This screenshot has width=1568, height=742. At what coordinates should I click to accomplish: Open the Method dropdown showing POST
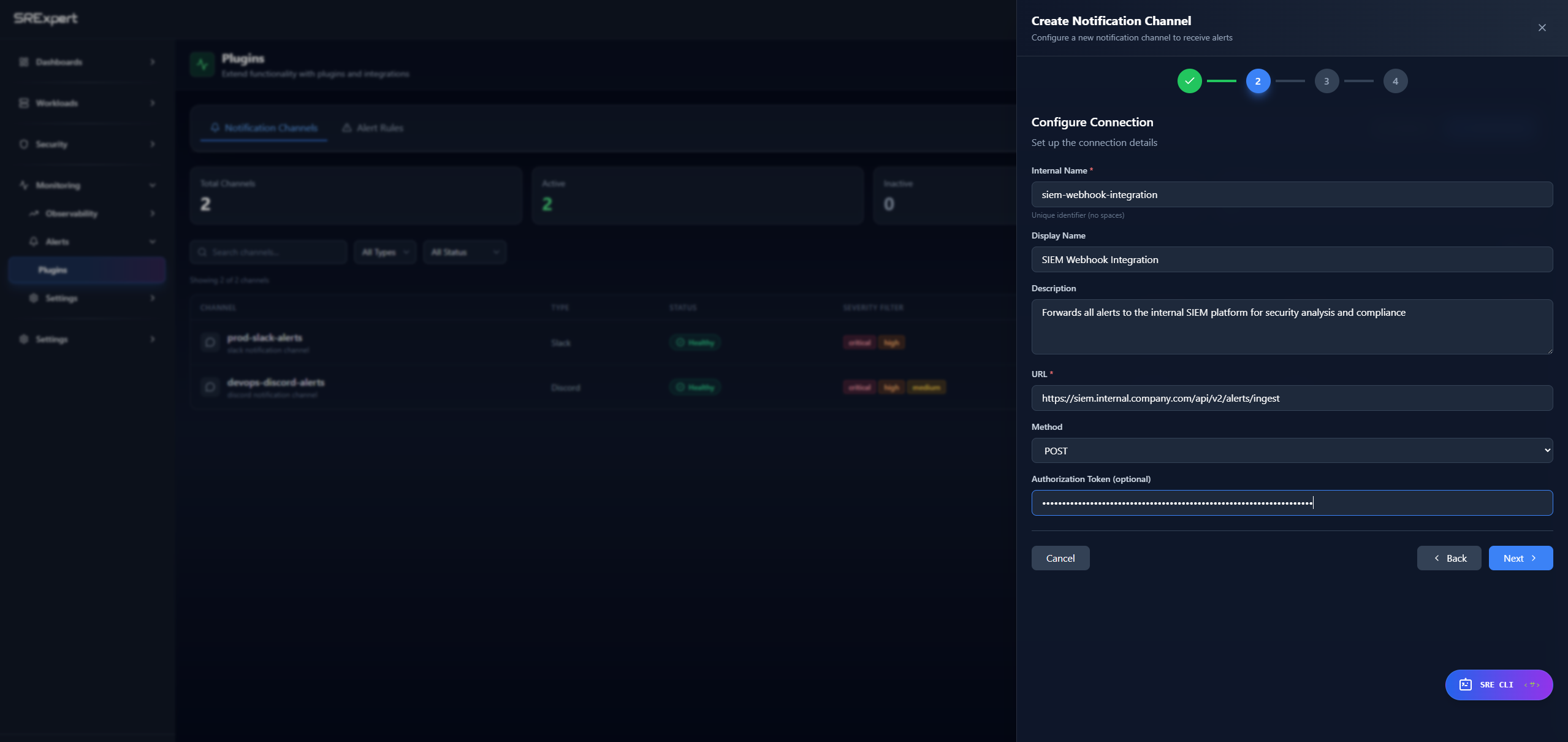1291,450
